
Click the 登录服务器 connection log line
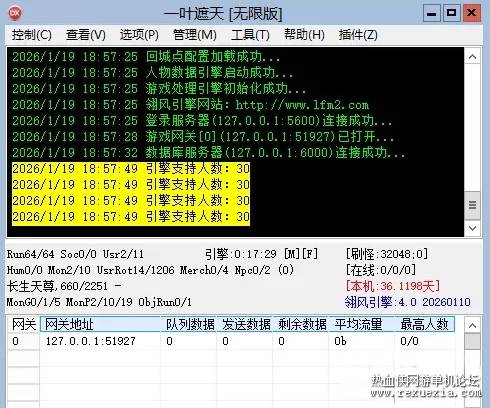202,121
